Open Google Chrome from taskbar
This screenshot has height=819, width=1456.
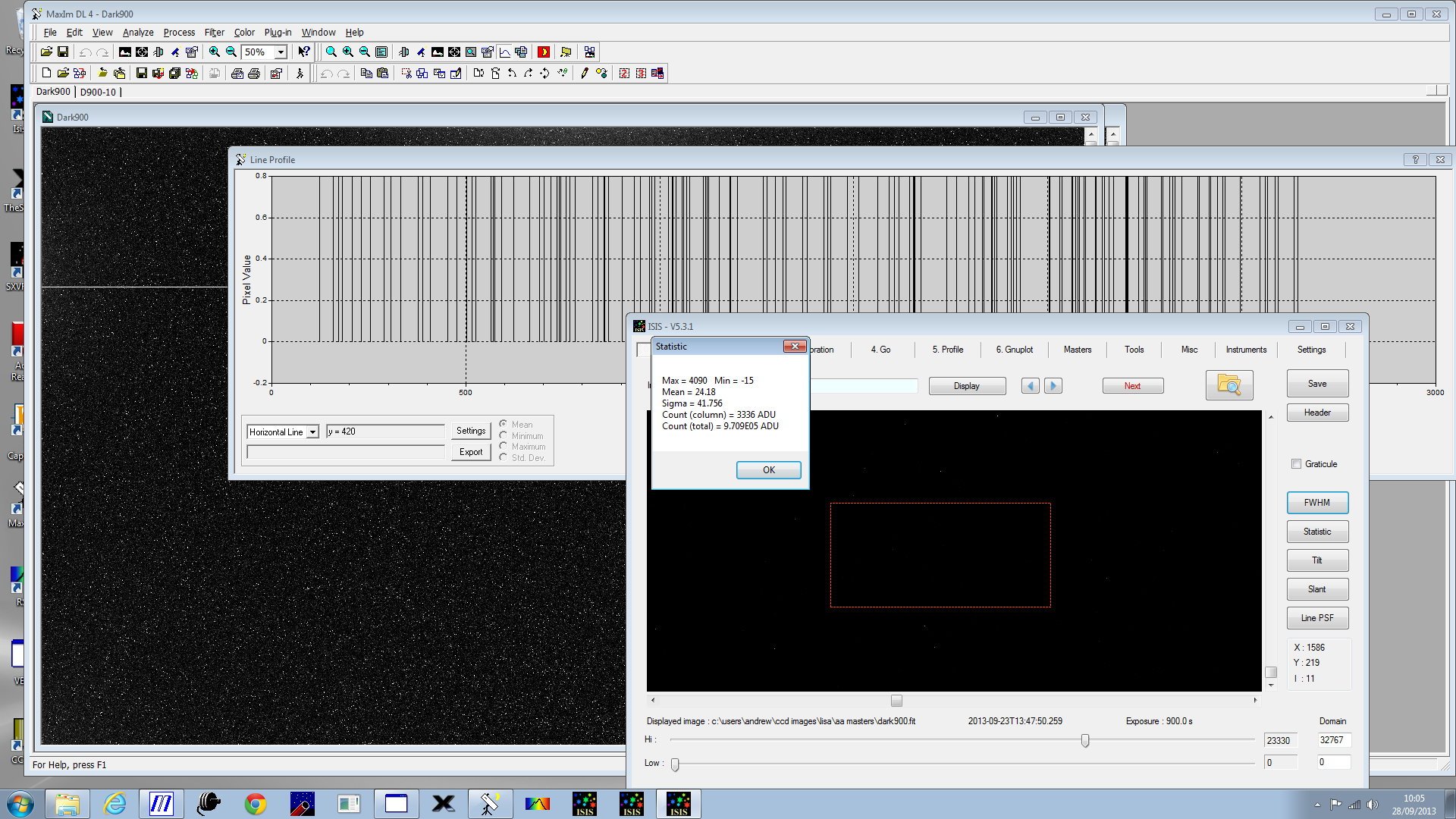[255, 804]
